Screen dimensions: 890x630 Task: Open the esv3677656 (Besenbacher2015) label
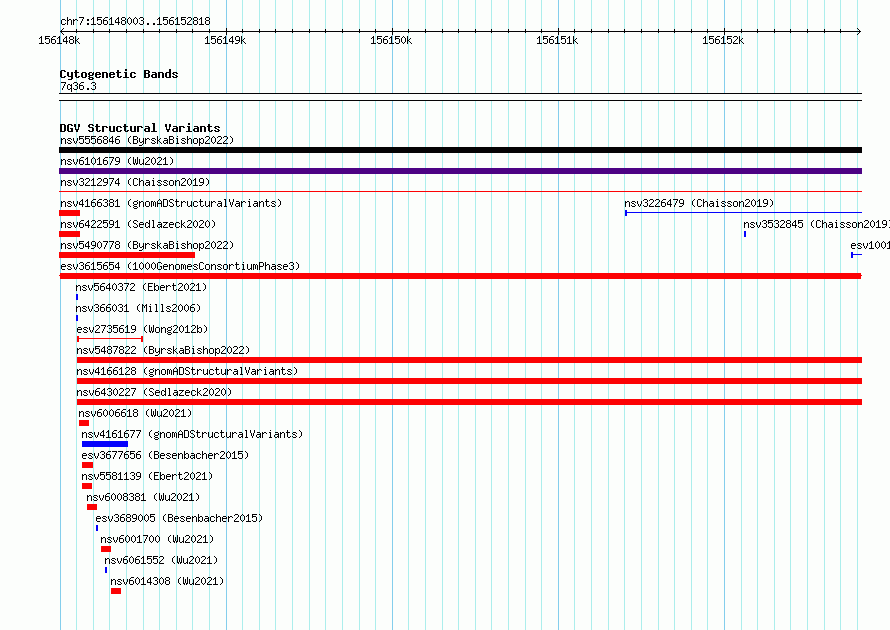click(165, 455)
